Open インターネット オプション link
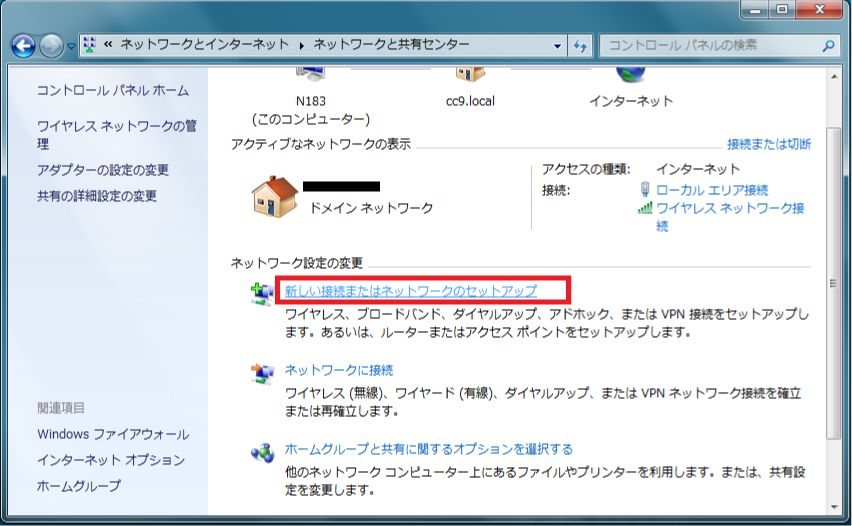 (x=111, y=460)
